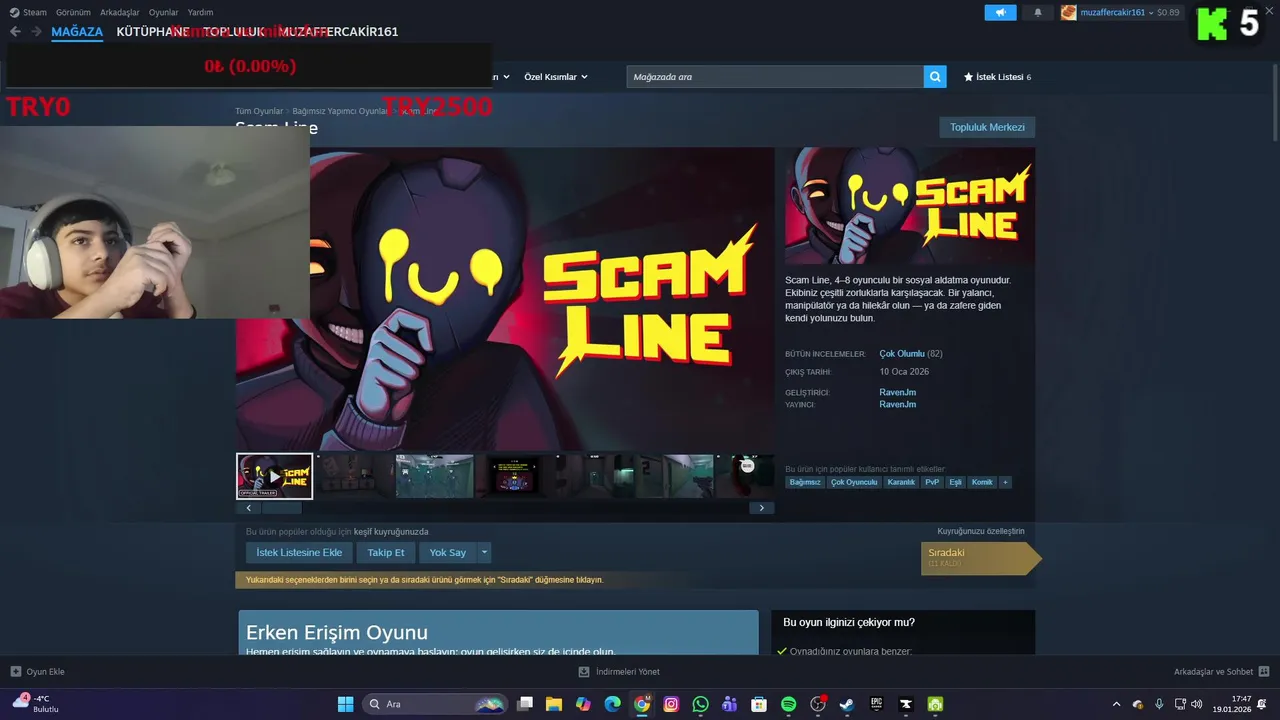Viewport: 1280px width, 720px height.
Task: Click the store search magnifier button
Action: (x=935, y=77)
